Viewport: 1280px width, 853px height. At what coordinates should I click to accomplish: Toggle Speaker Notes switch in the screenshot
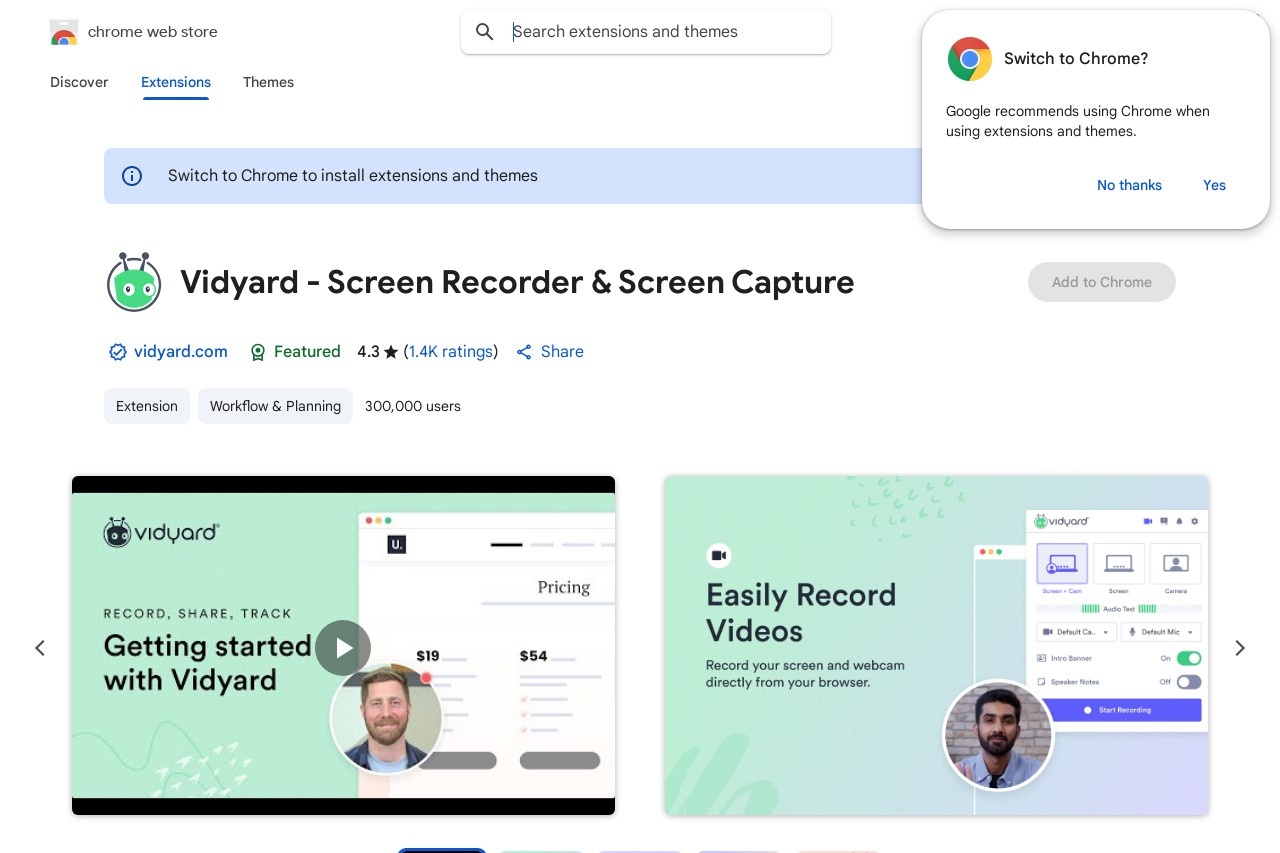coord(1189,682)
